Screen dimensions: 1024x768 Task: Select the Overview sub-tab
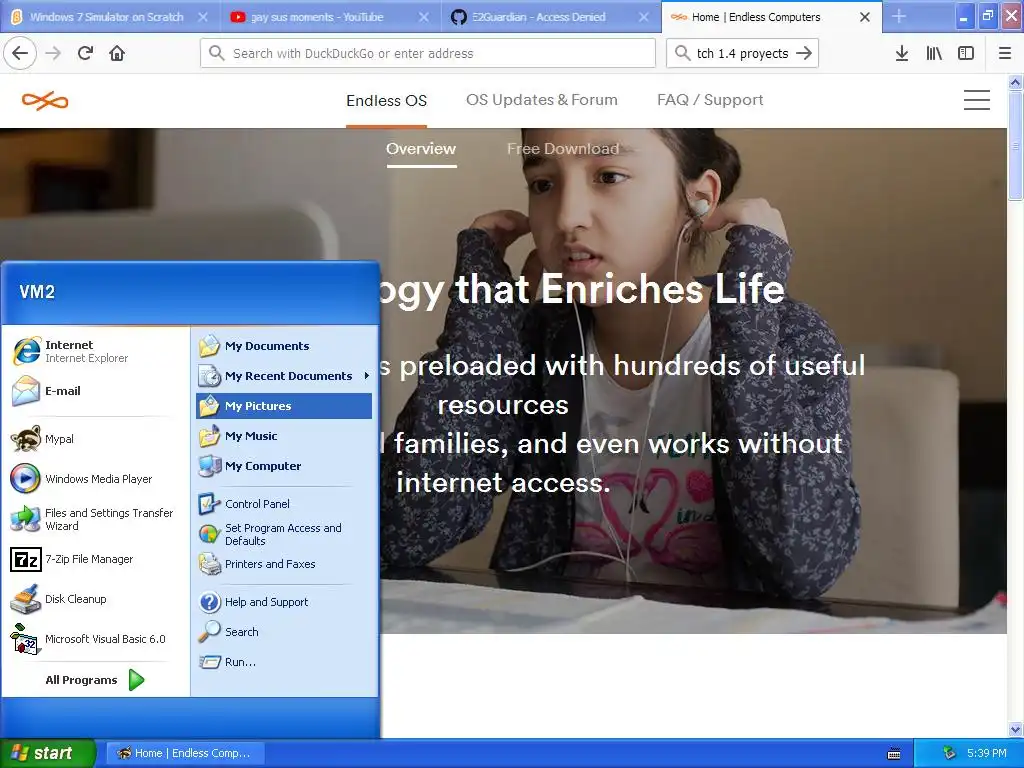click(421, 149)
